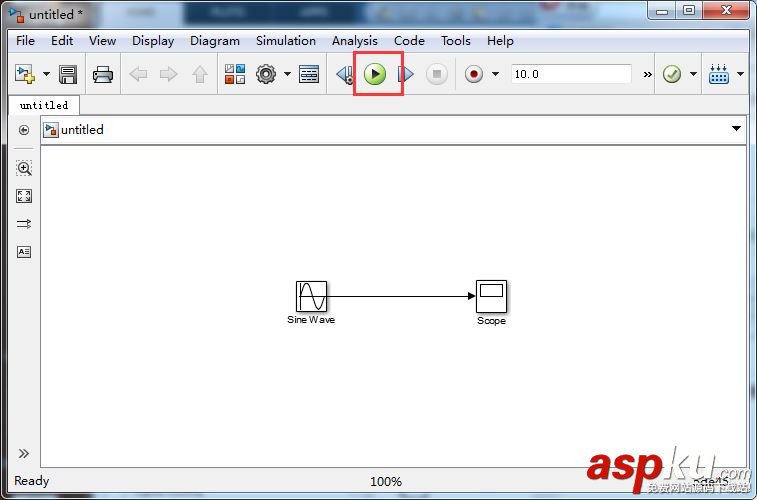Open the Analysis menu
Image resolution: width=757 pixels, height=500 pixels.
point(355,42)
